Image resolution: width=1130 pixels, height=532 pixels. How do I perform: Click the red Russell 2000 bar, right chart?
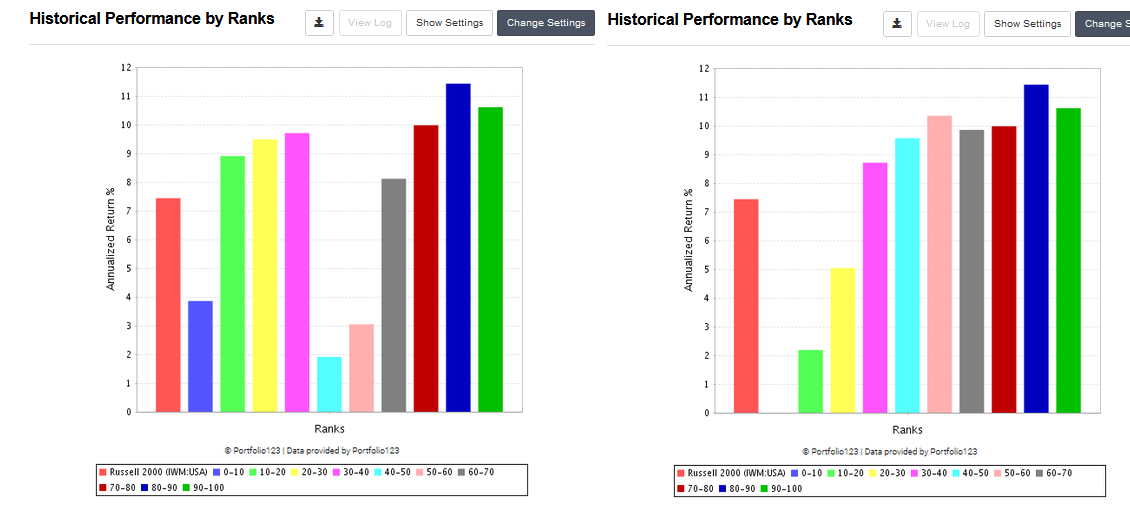pos(747,306)
